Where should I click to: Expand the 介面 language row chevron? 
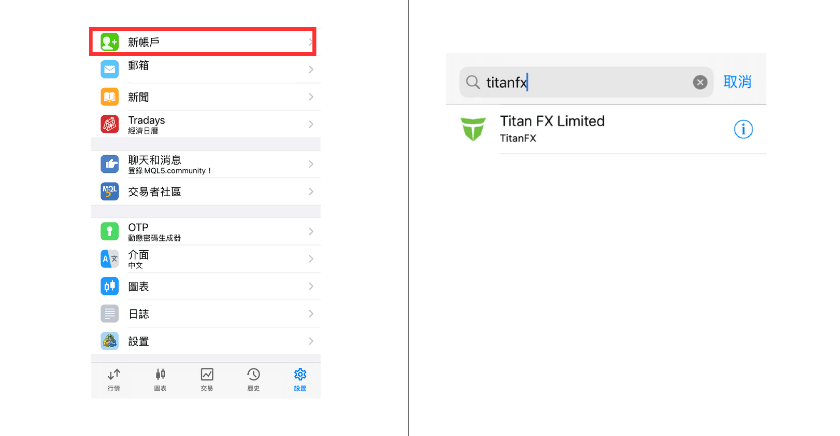pos(311,259)
